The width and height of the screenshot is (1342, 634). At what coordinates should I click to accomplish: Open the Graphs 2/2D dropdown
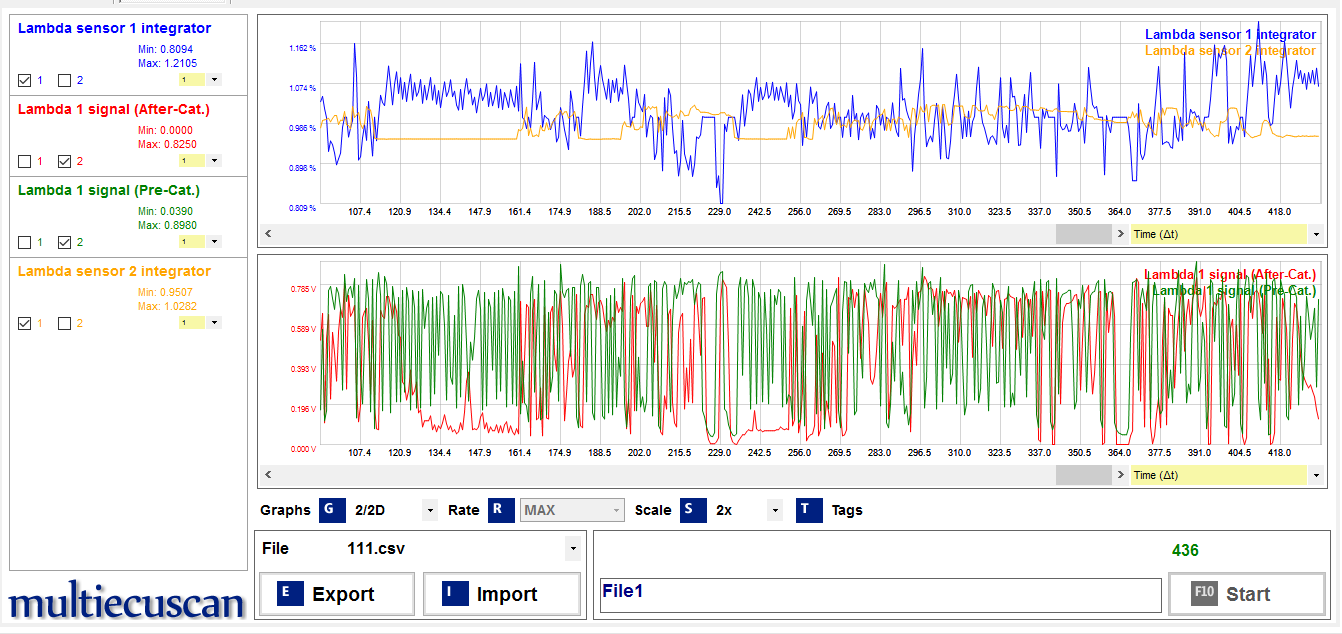pos(430,510)
